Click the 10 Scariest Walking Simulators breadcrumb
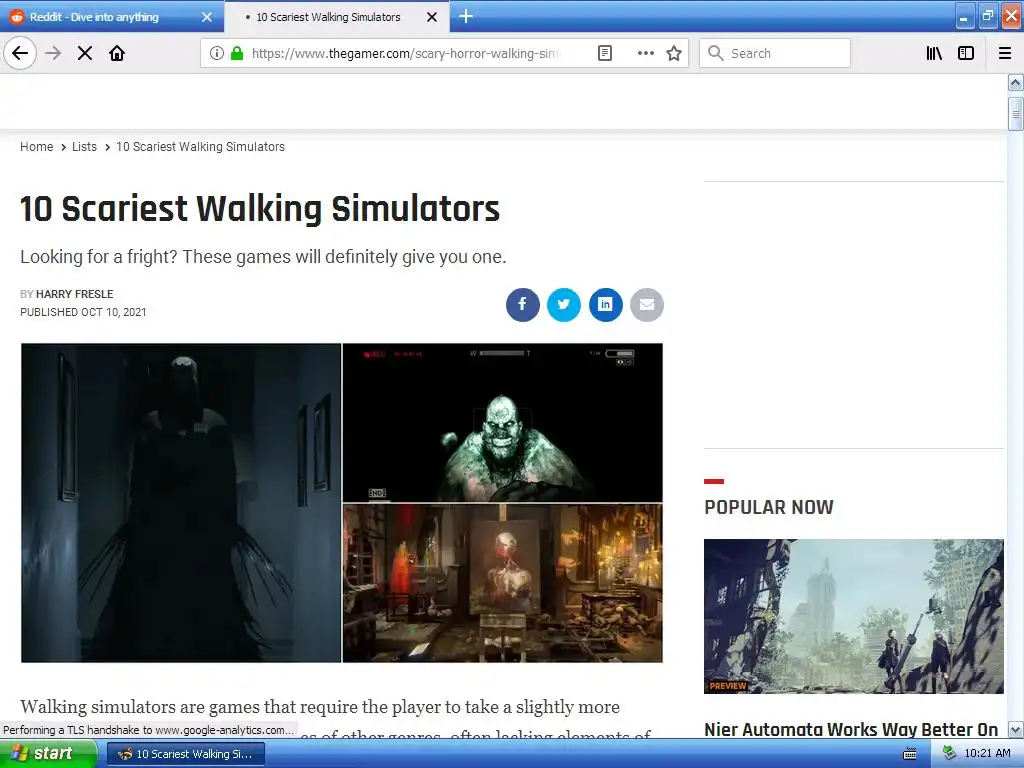 [200, 147]
